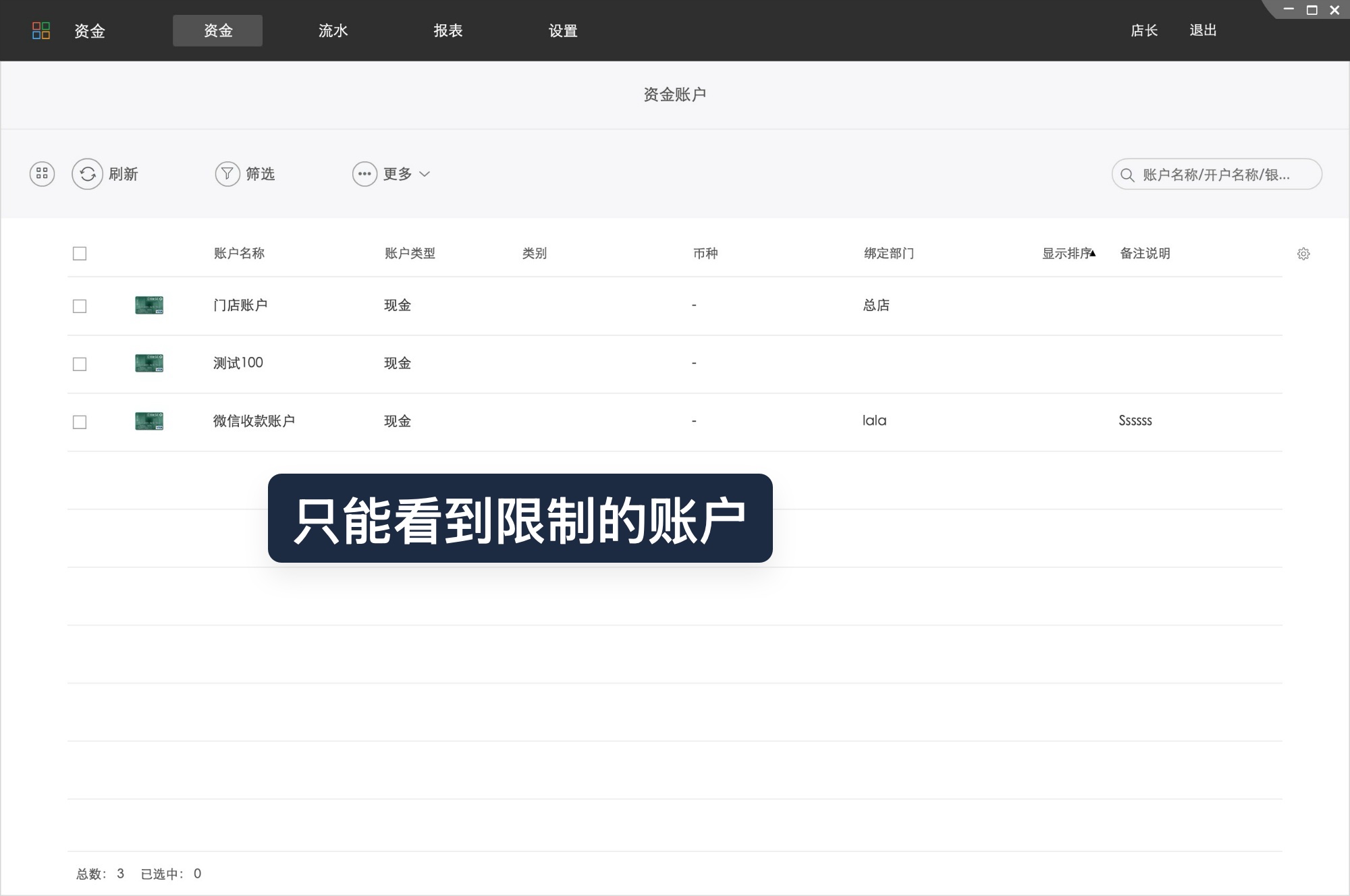Click 店长 in the top bar
Image resolution: width=1350 pixels, height=896 pixels.
[1143, 30]
